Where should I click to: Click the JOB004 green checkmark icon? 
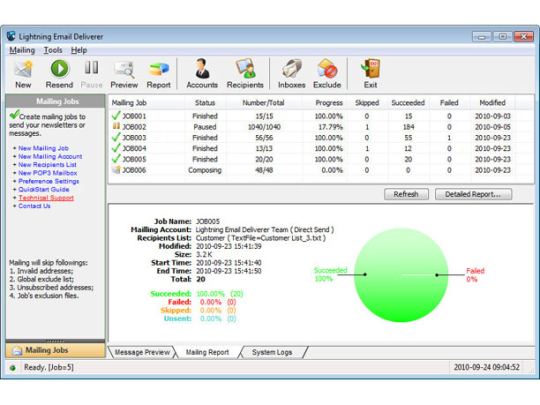pos(116,148)
